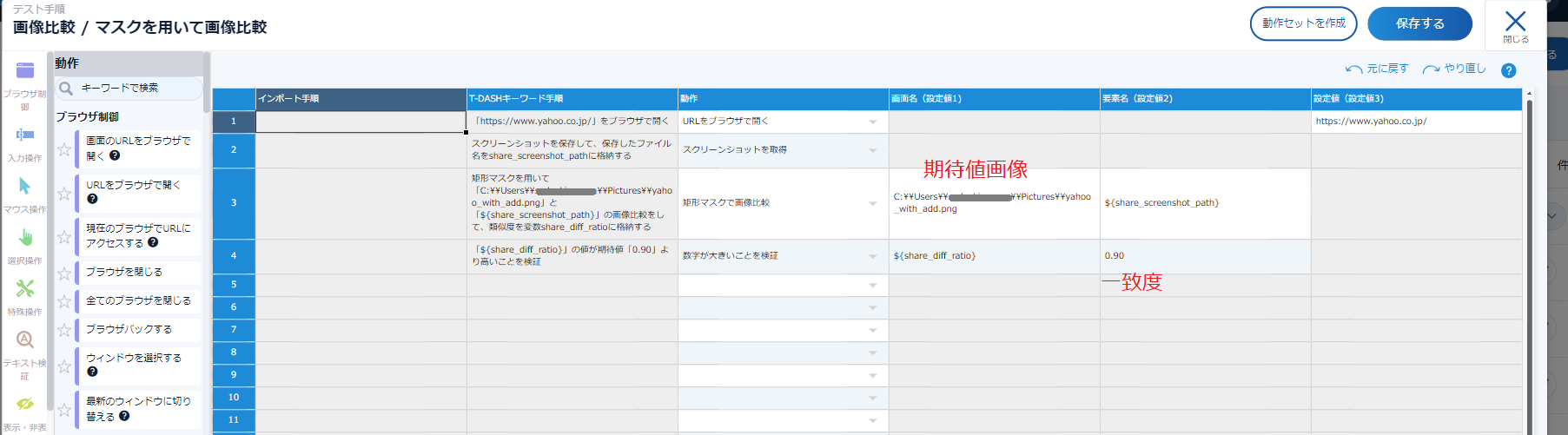This screenshot has width=1568, height=435.
Task: Open the 入力操作 category icon
Action: point(25,135)
